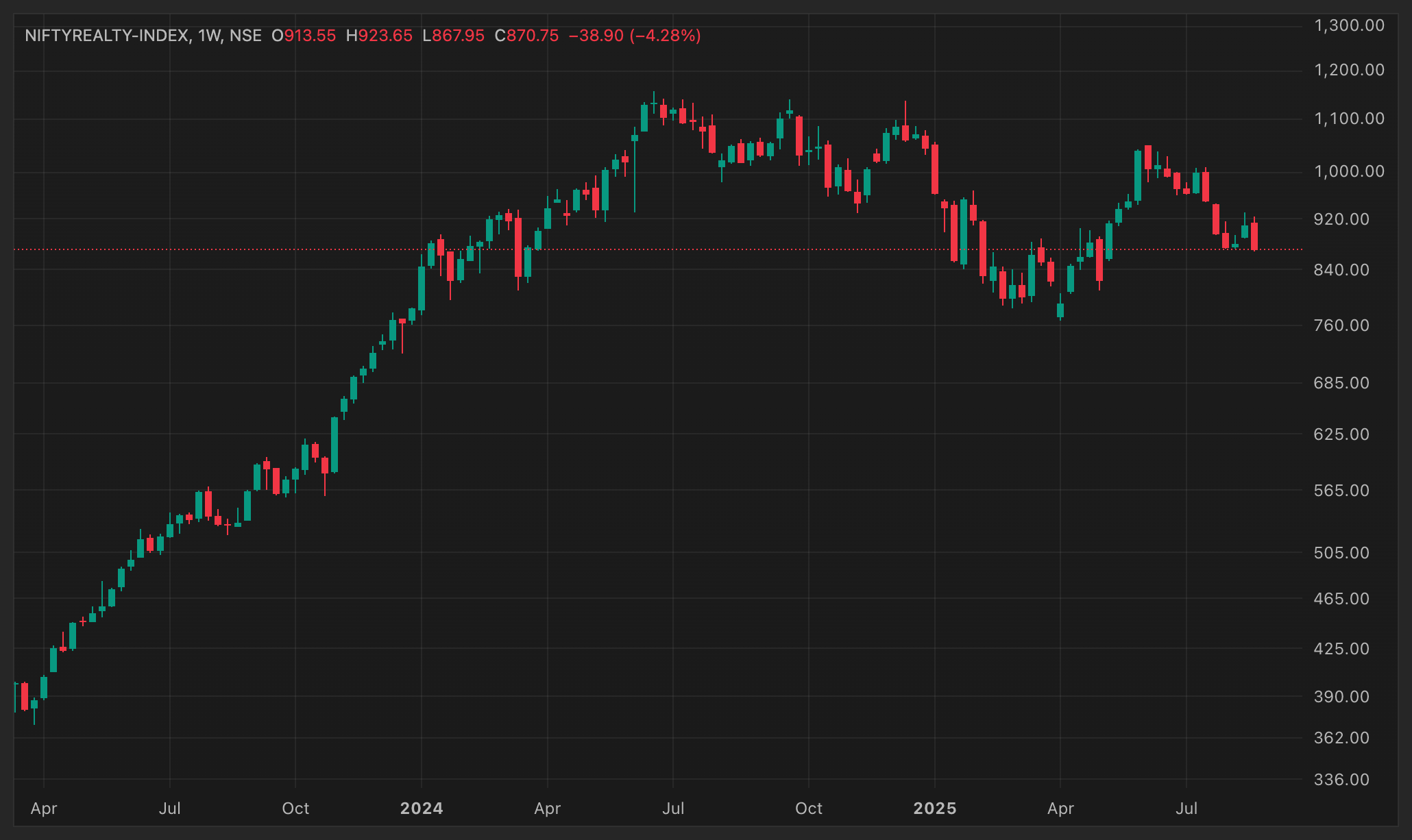Click the 2024 label on time axis
The height and width of the screenshot is (840, 1412).
click(422, 808)
